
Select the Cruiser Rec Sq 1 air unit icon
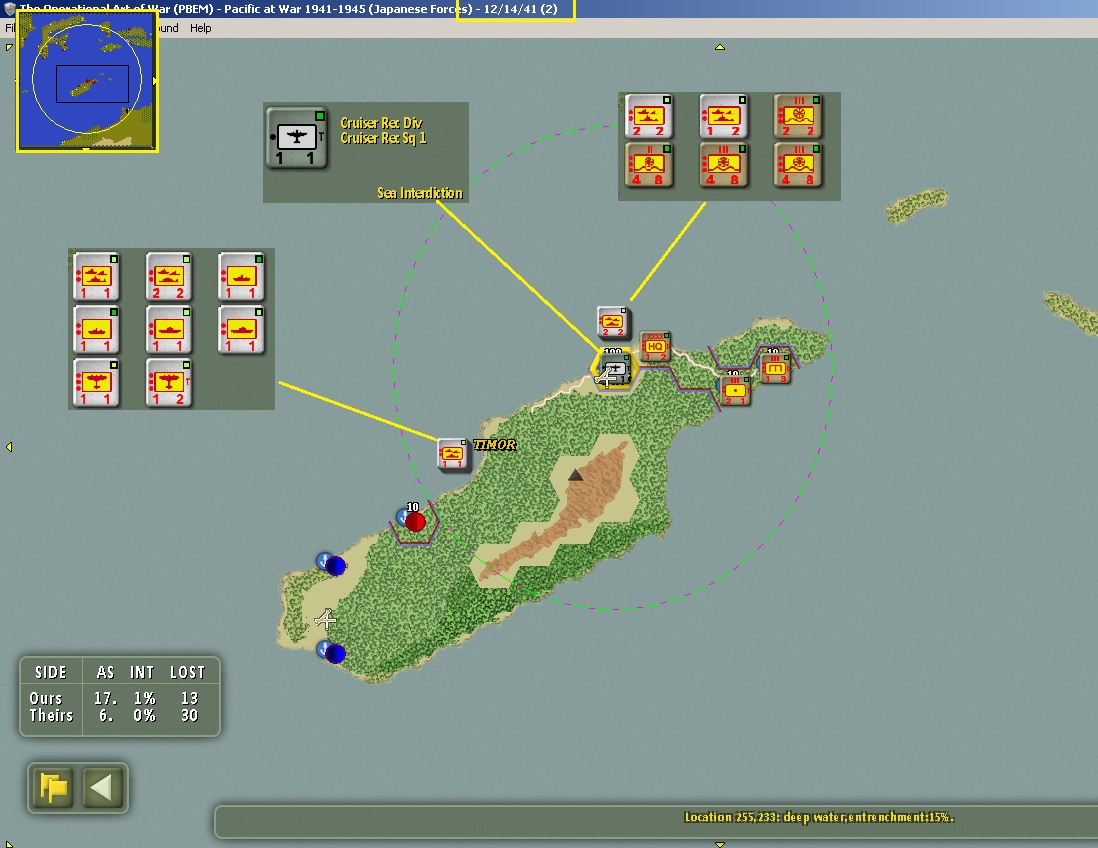(296, 138)
